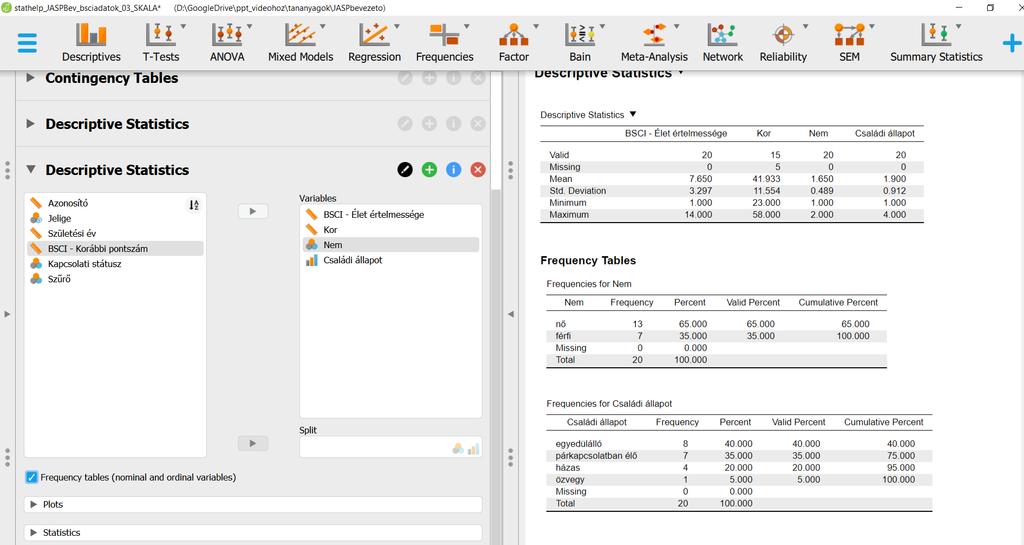Open Descriptive Statistics table dropdown arrow
Image resolution: width=1024 pixels, height=545 pixels.
tap(633, 114)
